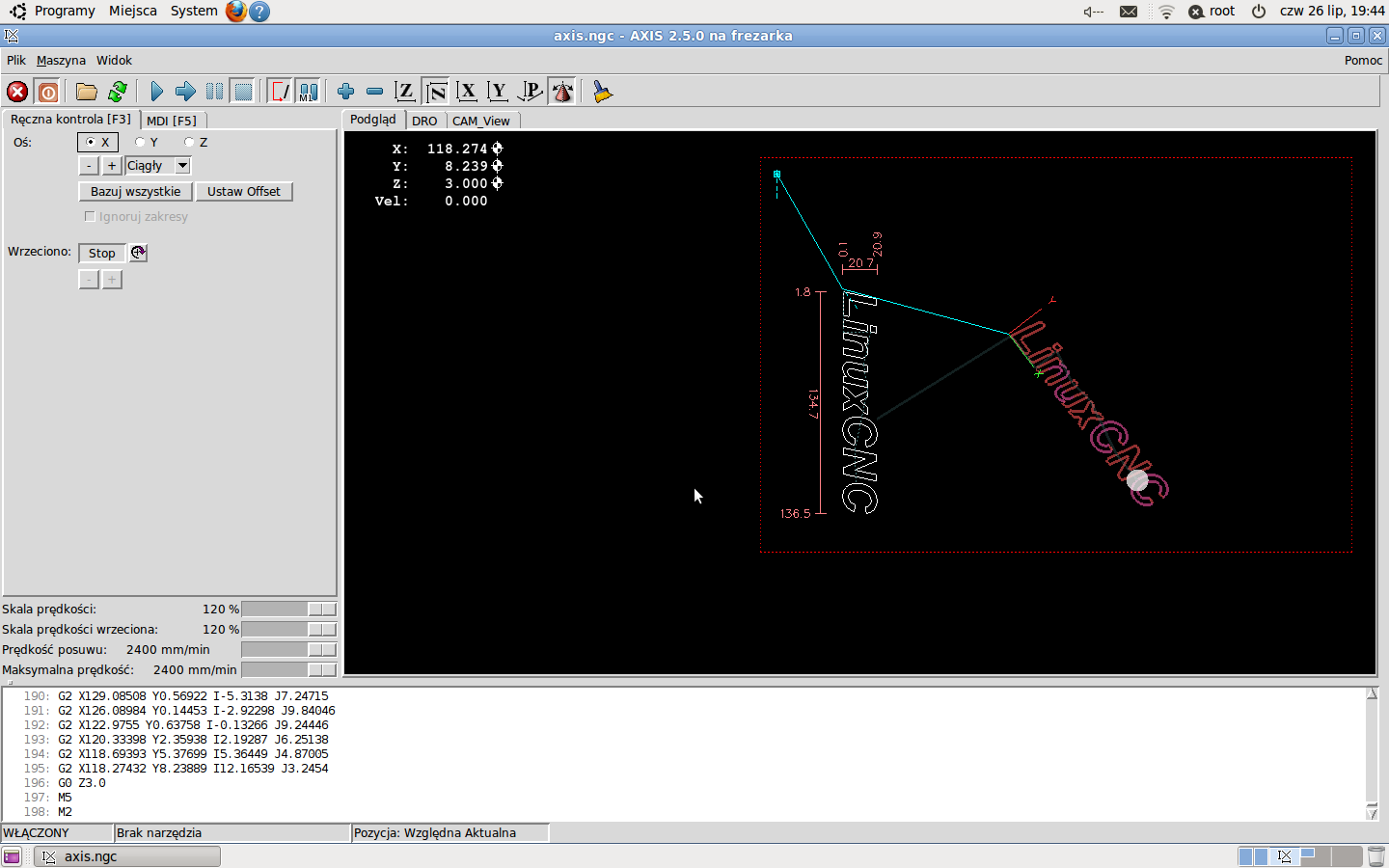Clear the live plot with the brush icon

tap(603, 92)
